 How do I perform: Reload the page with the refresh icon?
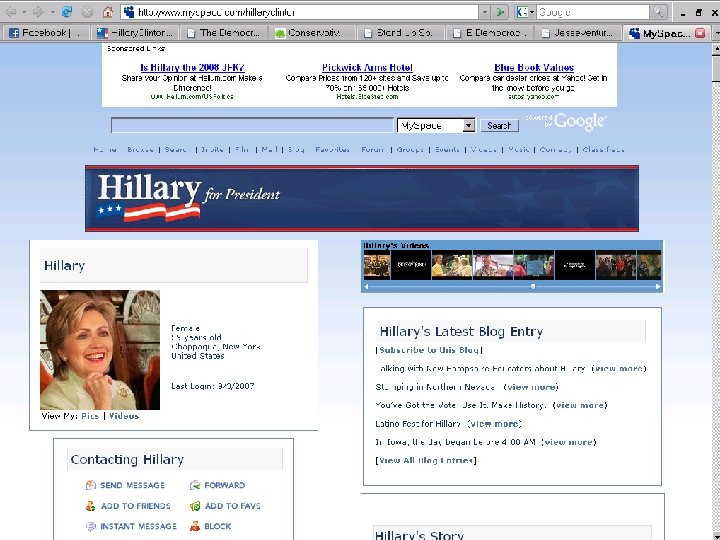coord(67,12)
